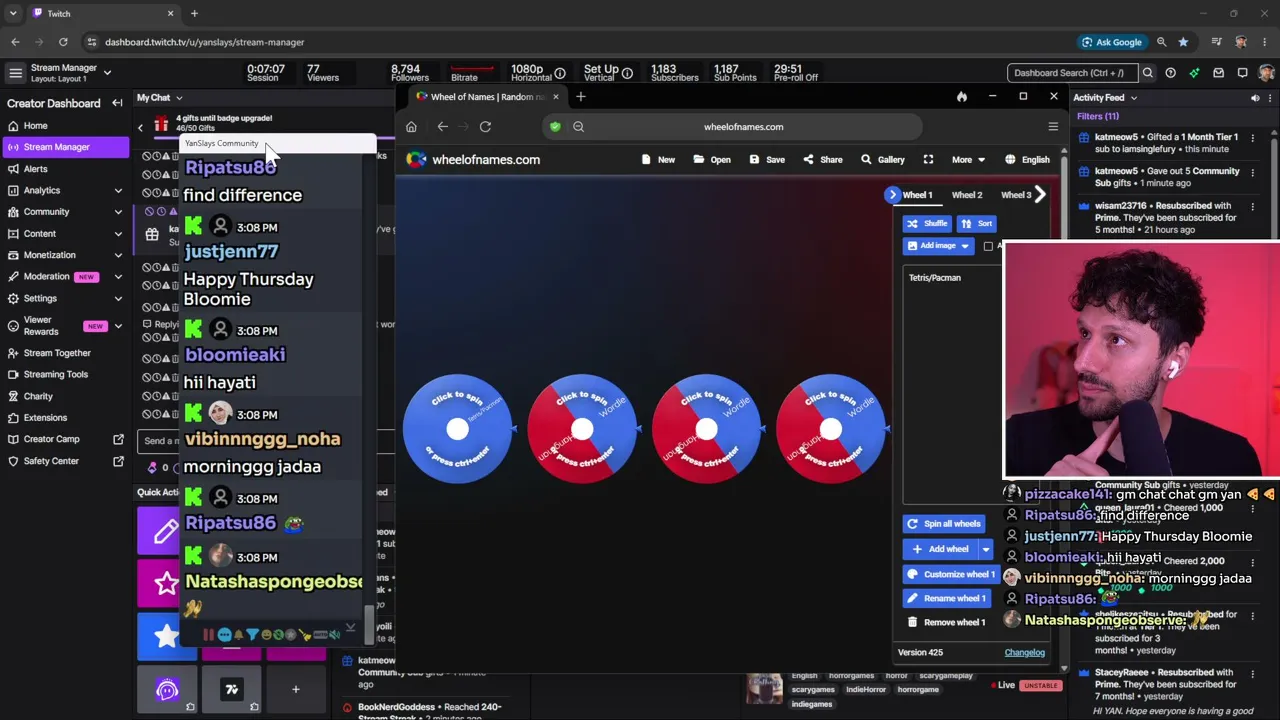Viewport: 1280px width, 720px height.
Task: Expand the Settings section
Action: click(118, 298)
